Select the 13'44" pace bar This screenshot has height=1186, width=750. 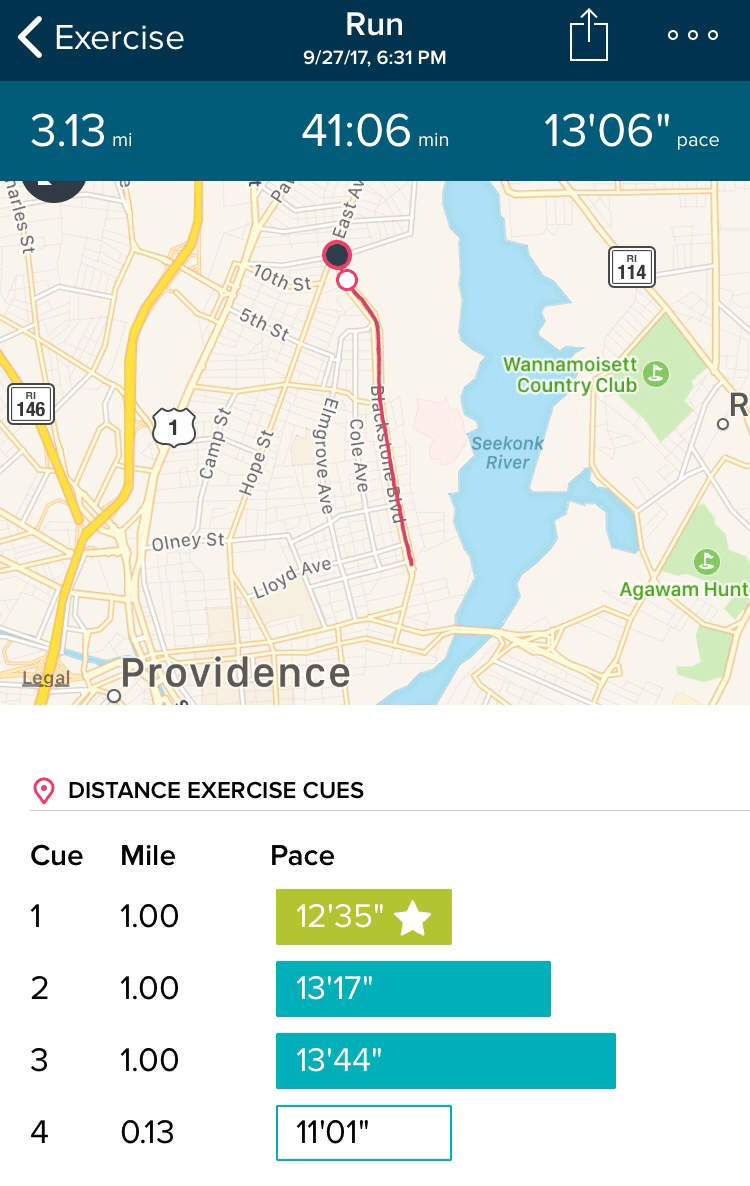[445, 1061]
